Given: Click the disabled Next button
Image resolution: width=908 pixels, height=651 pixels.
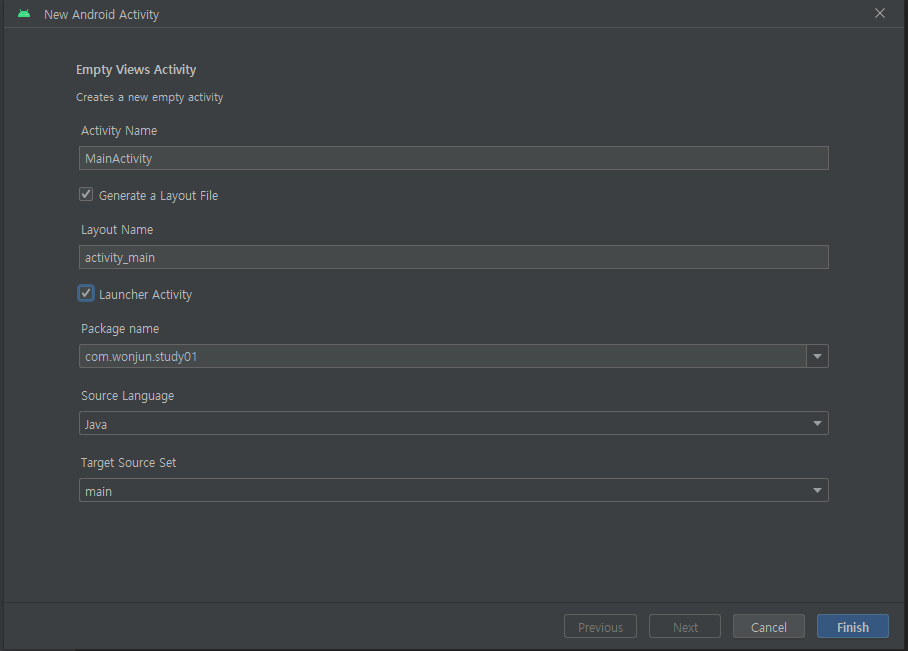Looking at the screenshot, I should pyautogui.click(x=684, y=627).
